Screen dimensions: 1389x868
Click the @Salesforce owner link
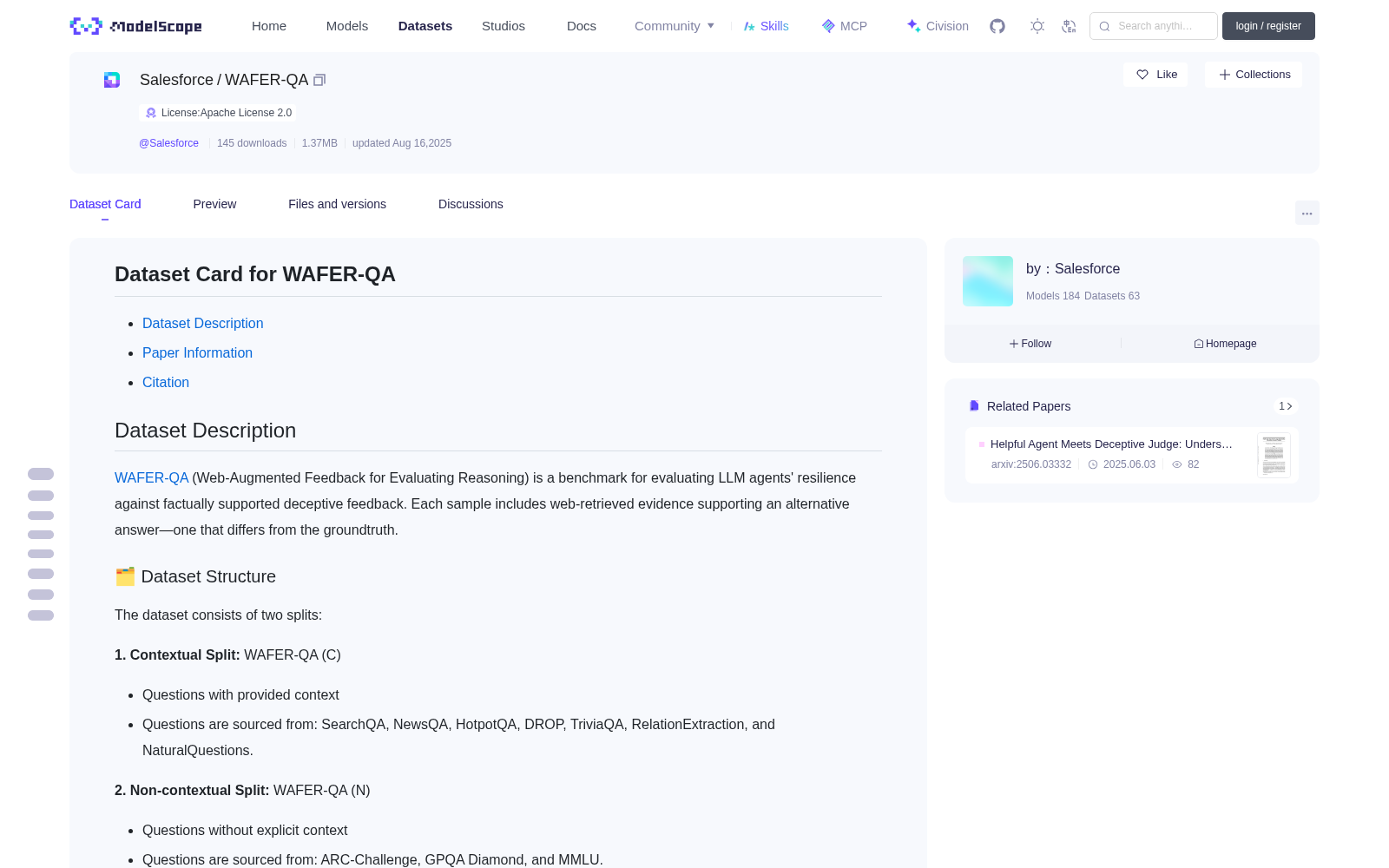coord(168,143)
